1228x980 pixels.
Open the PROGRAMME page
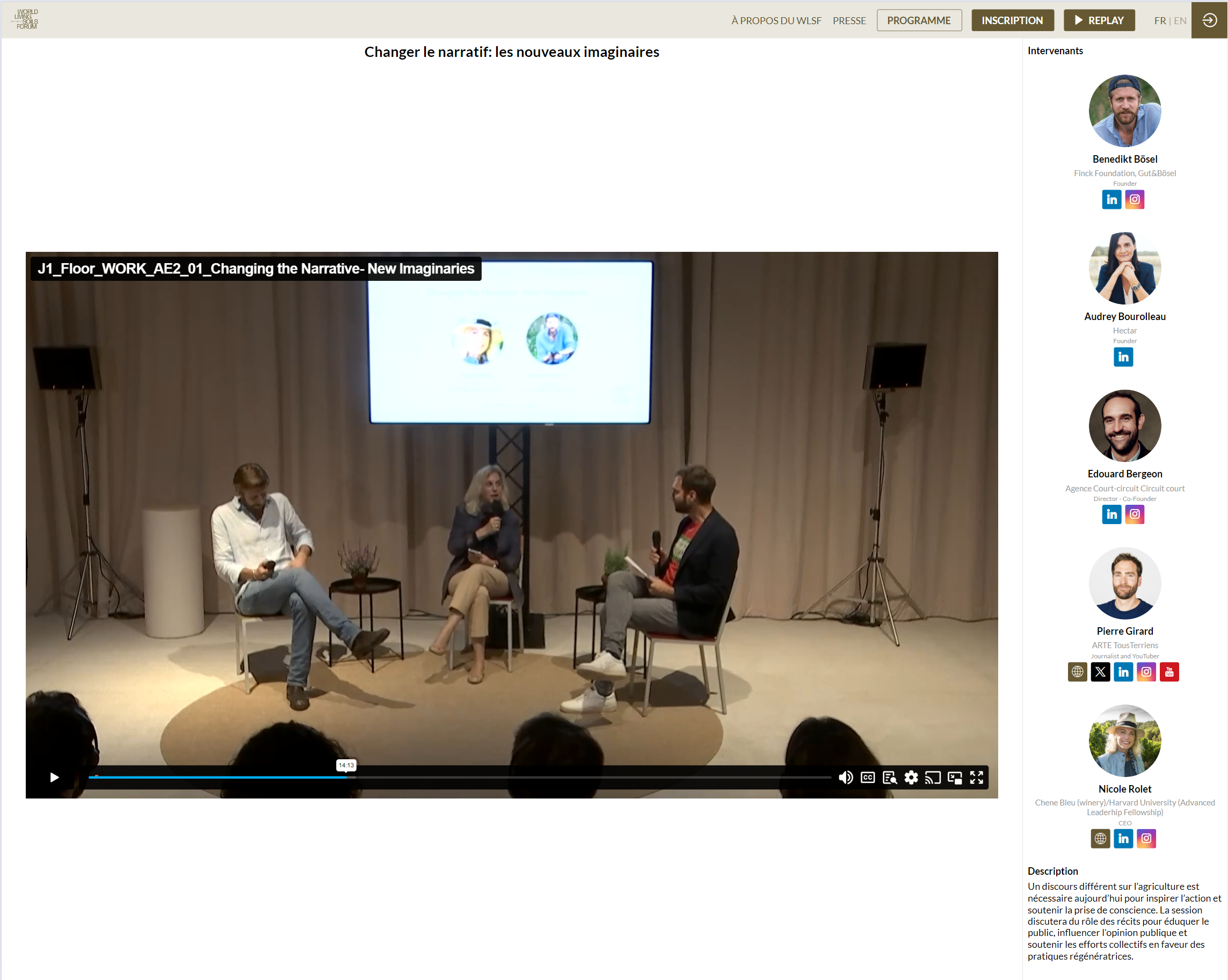click(919, 20)
